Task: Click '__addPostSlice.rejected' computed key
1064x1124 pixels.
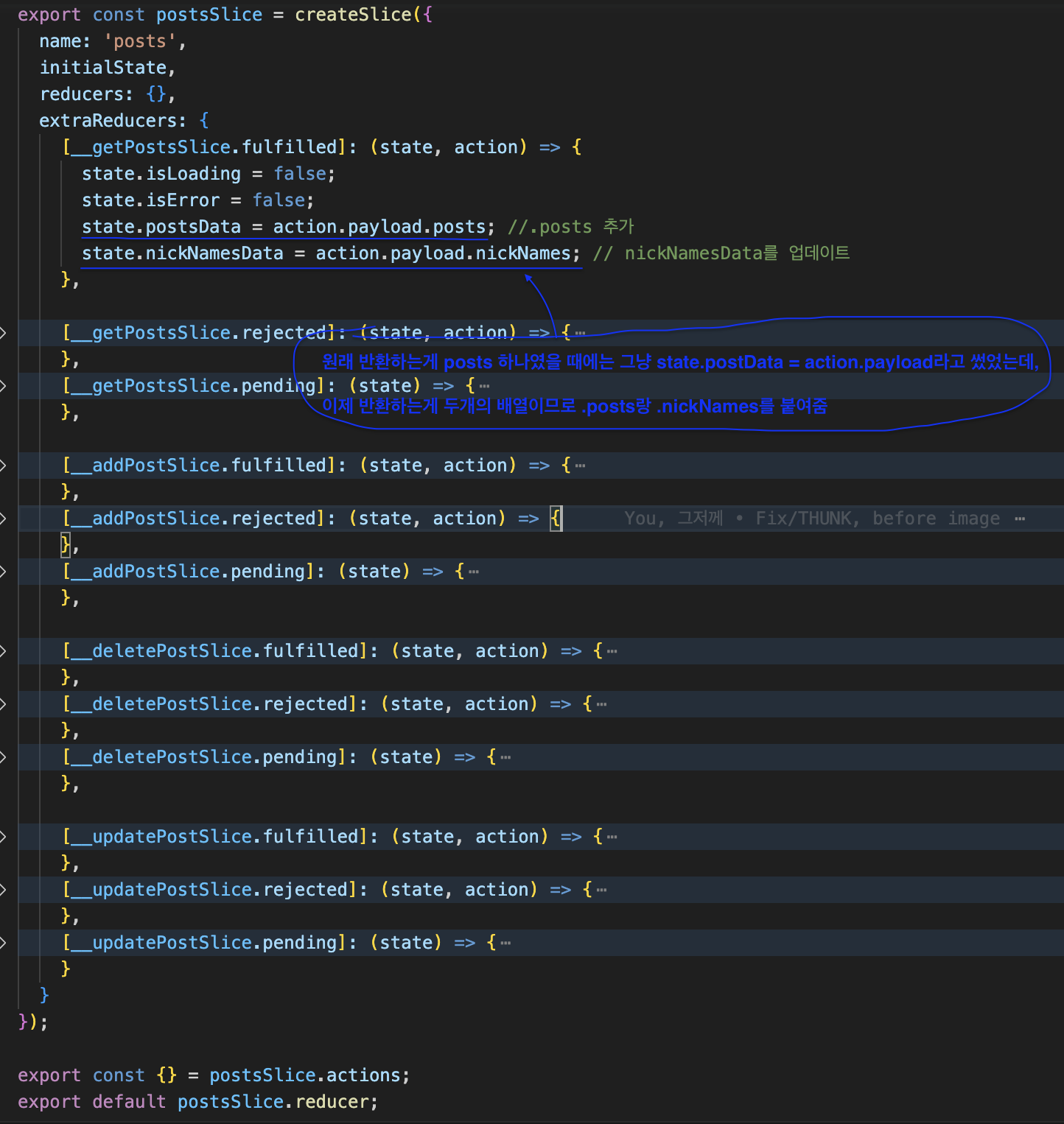Action: pos(193,519)
